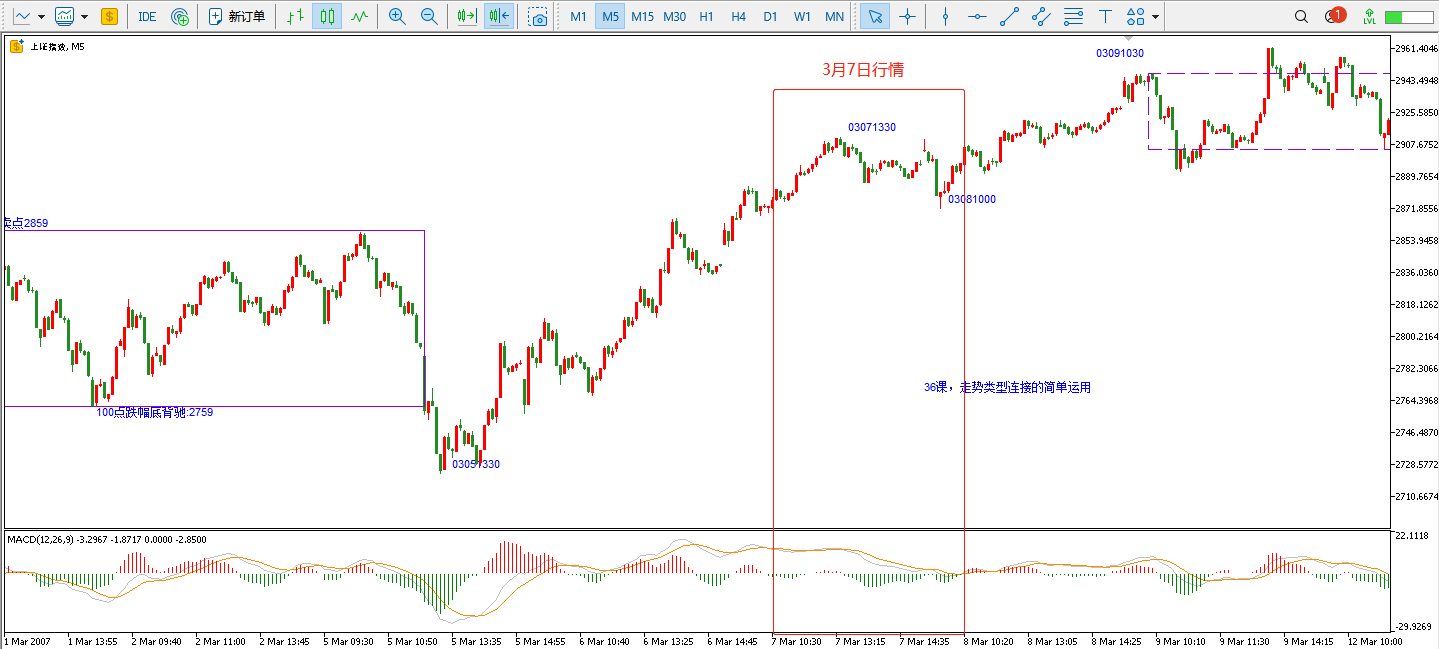Screen dimensions: 1439x649
Task: Zoom out of the chart
Action: point(429,16)
